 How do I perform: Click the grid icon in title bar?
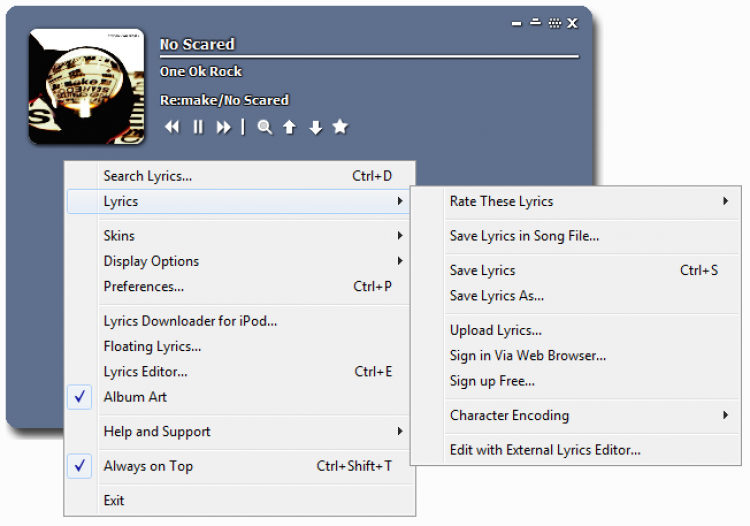(555, 23)
